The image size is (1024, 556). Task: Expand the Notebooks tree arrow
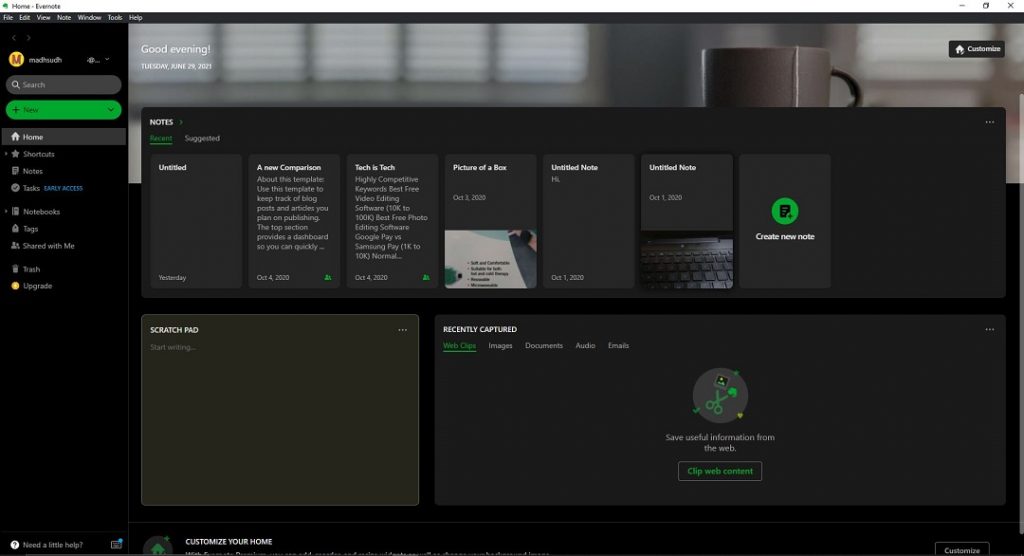coord(6,211)
